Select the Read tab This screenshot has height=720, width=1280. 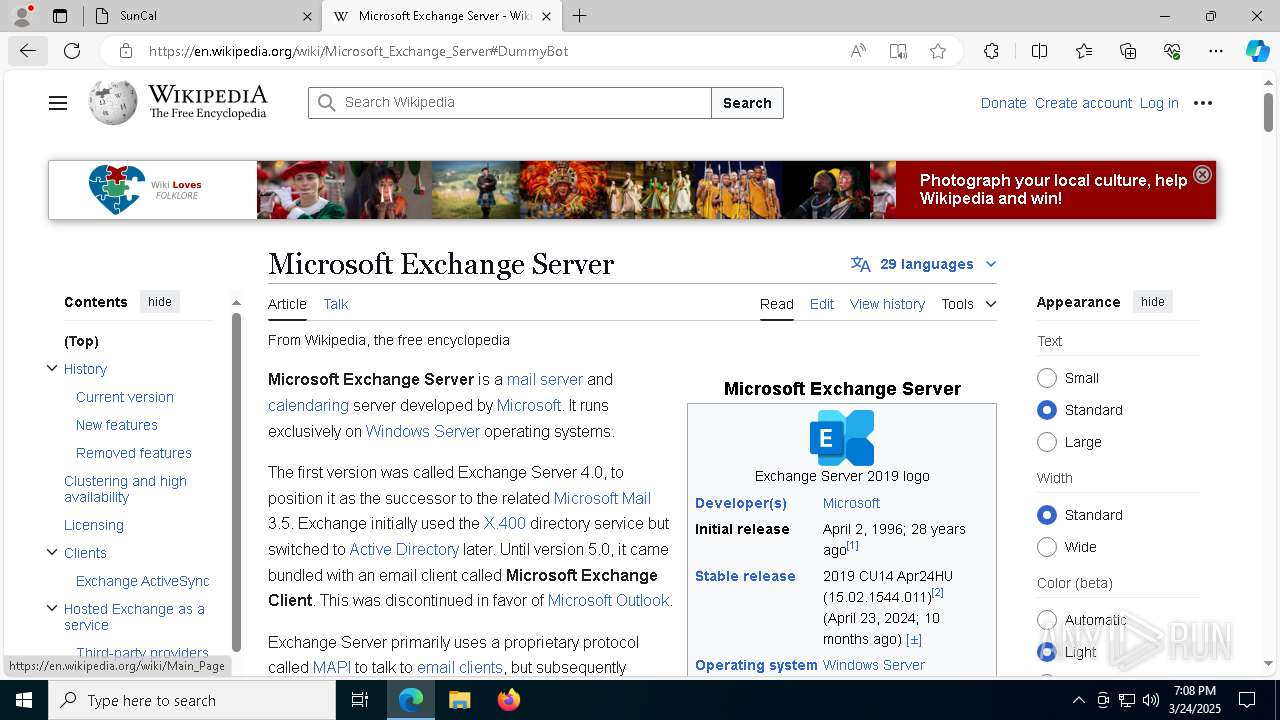(x=777, y=304)
